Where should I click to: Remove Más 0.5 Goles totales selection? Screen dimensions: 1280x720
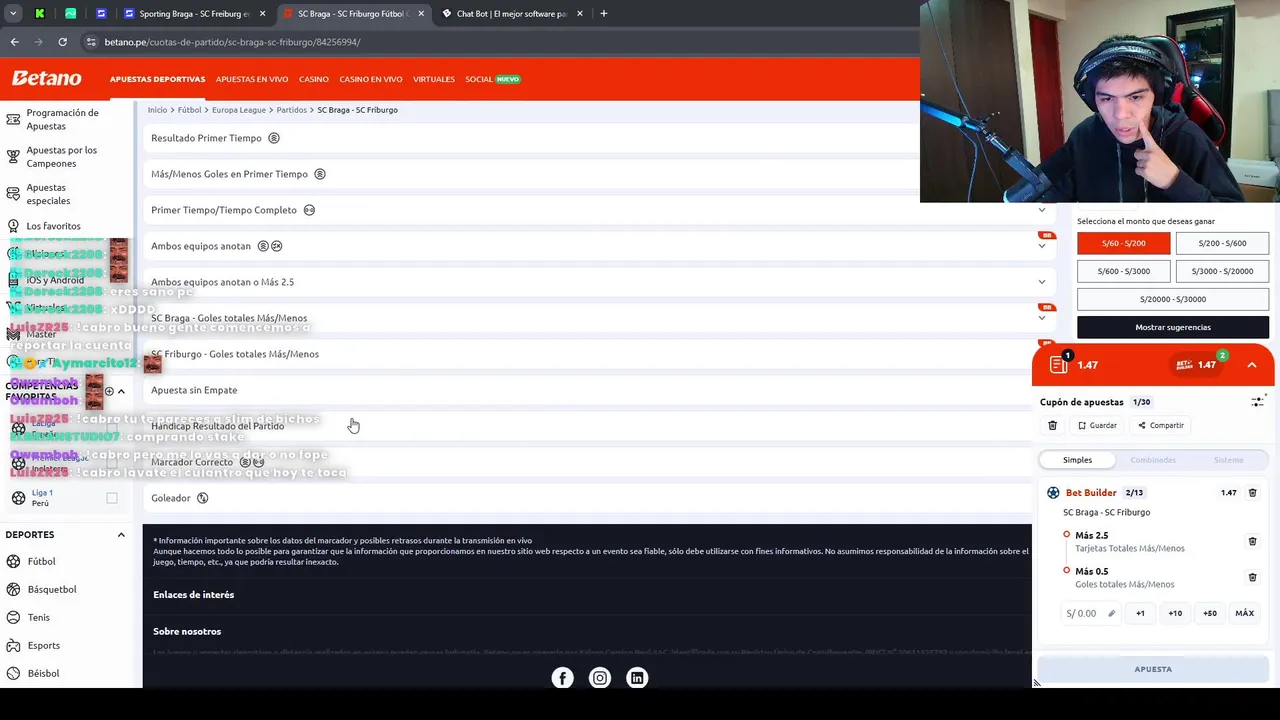[x=1252, y=577]
